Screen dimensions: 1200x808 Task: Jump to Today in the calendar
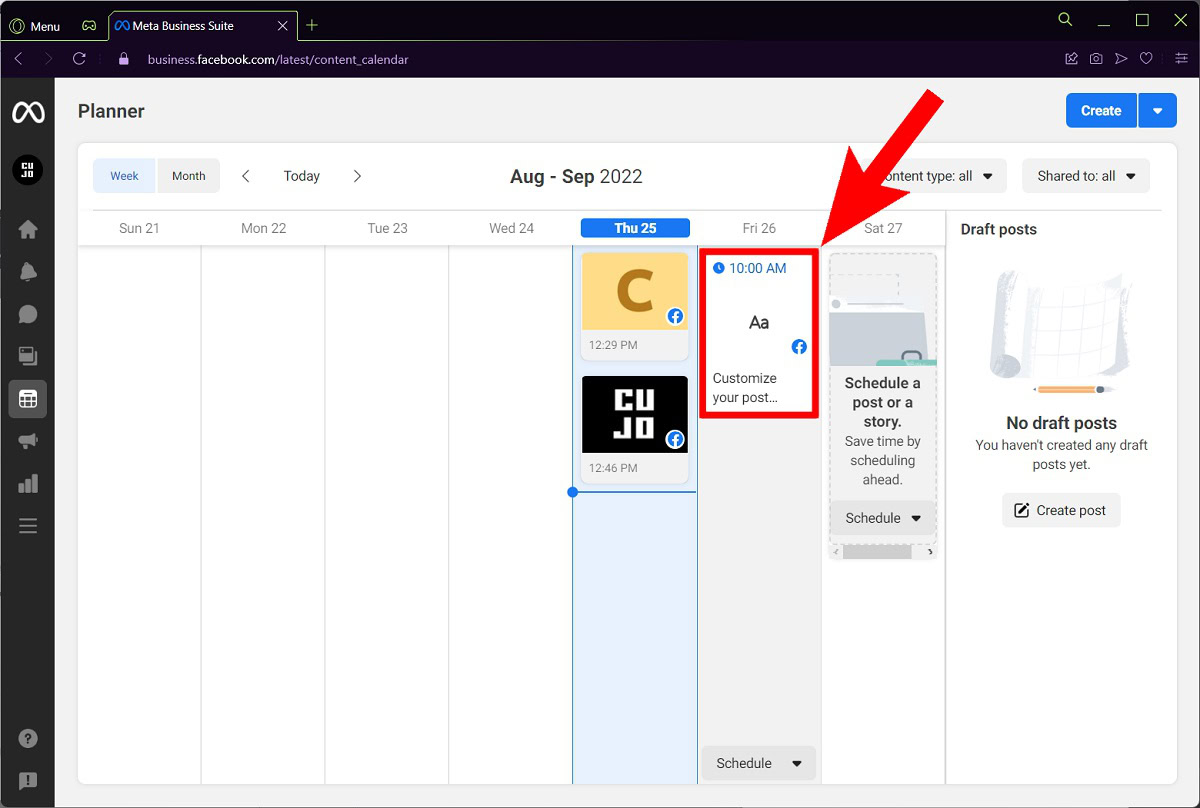301,176
